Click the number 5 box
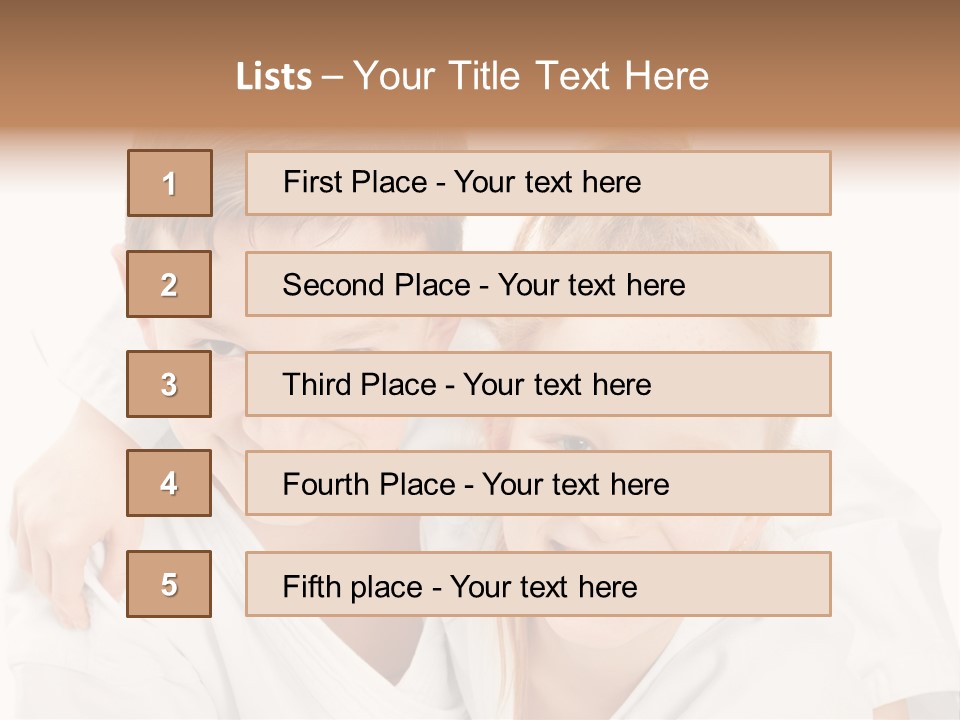The image size is (960, 720). click(x=169, y=583)
